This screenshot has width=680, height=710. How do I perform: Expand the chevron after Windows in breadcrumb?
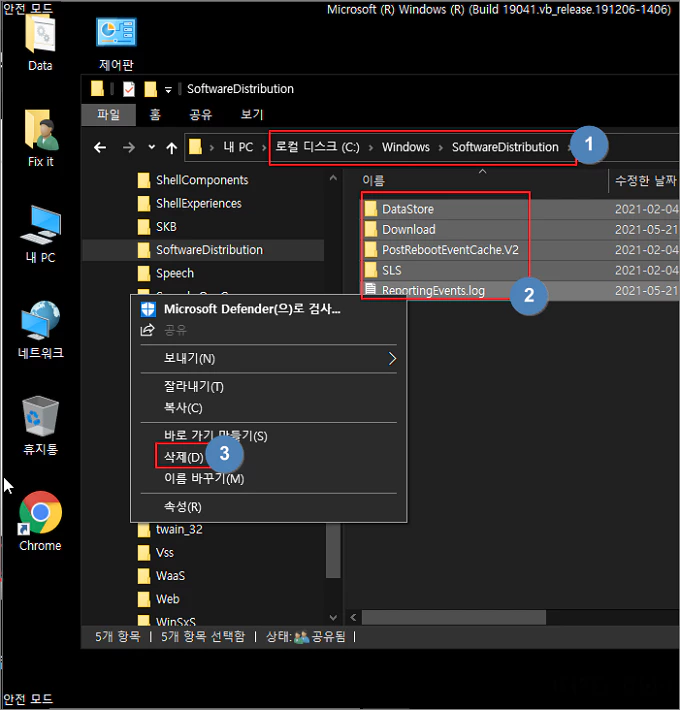coord(441,148)
